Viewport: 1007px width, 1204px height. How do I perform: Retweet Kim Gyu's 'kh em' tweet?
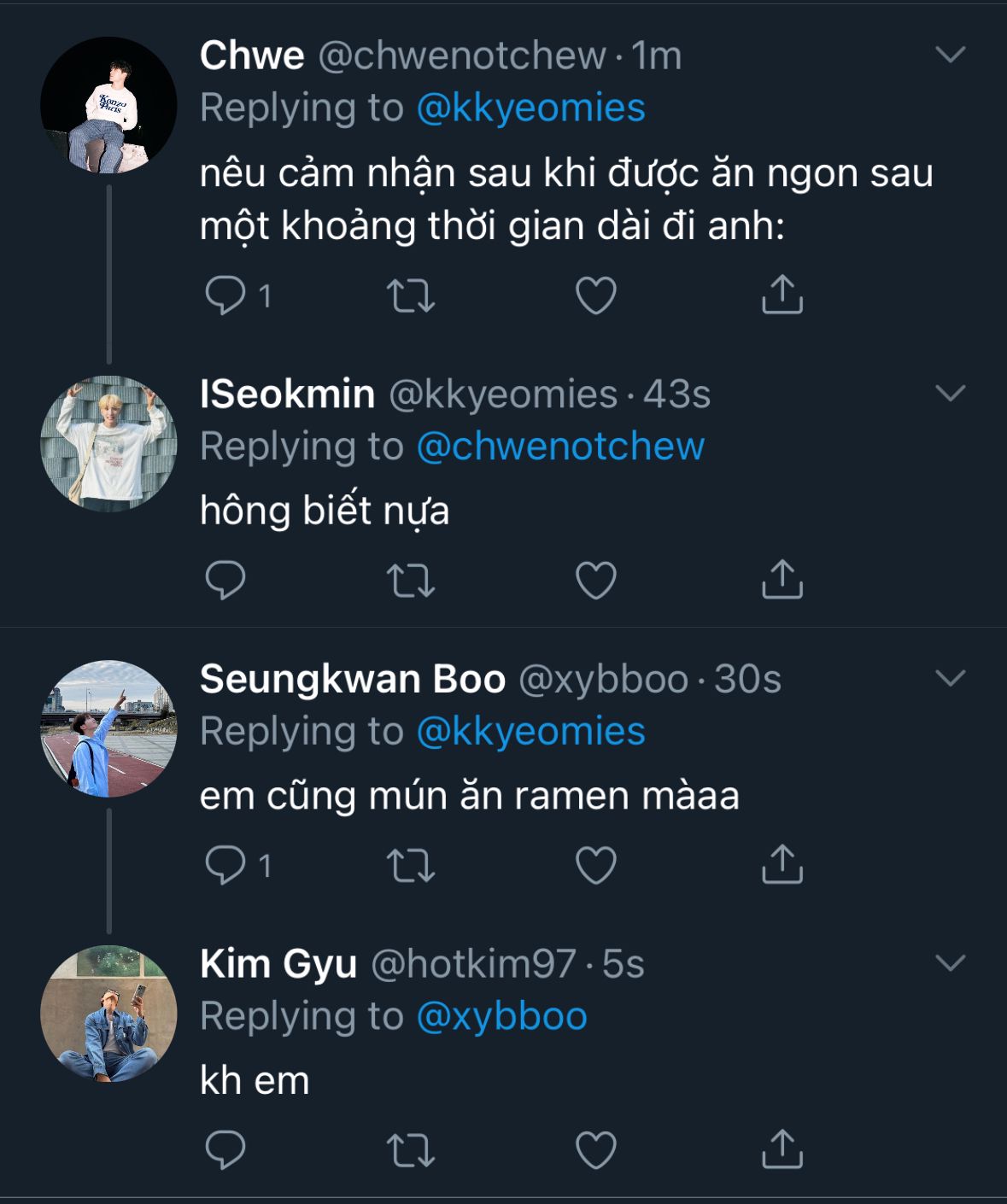411,1150
